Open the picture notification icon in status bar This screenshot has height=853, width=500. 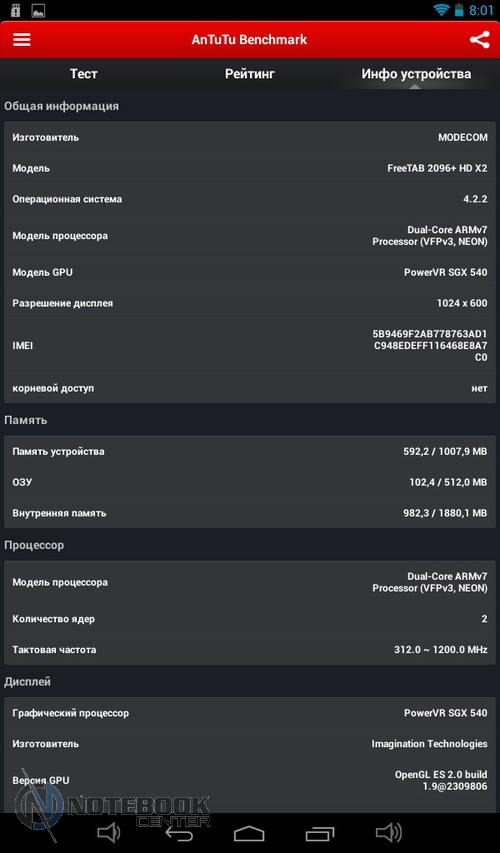38,11
